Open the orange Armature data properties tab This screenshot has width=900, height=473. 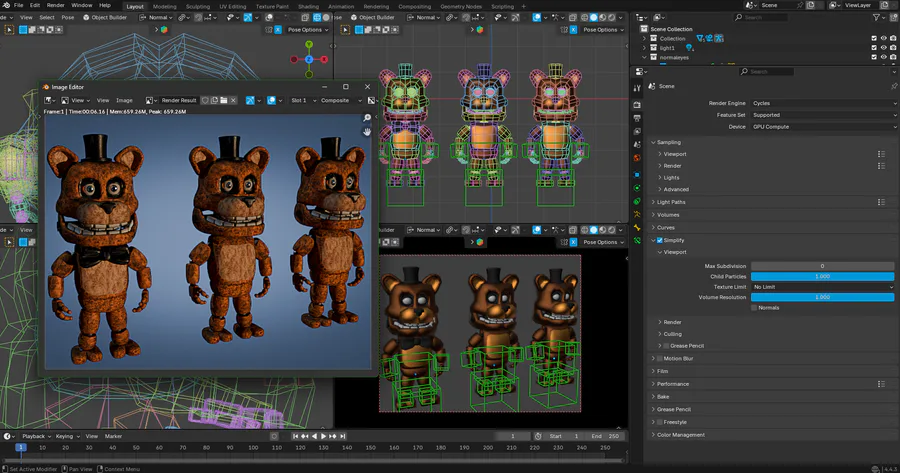(637, 214)
